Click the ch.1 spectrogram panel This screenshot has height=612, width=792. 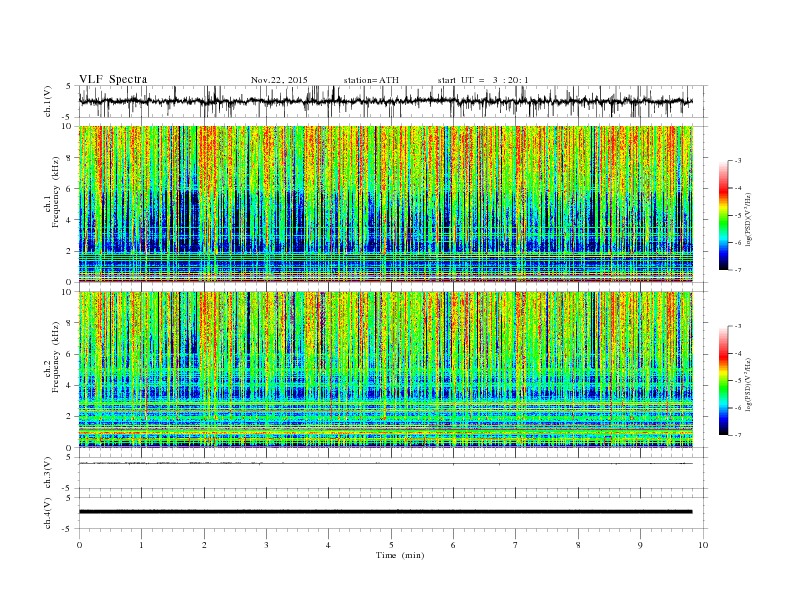click(x=386, y=204)
